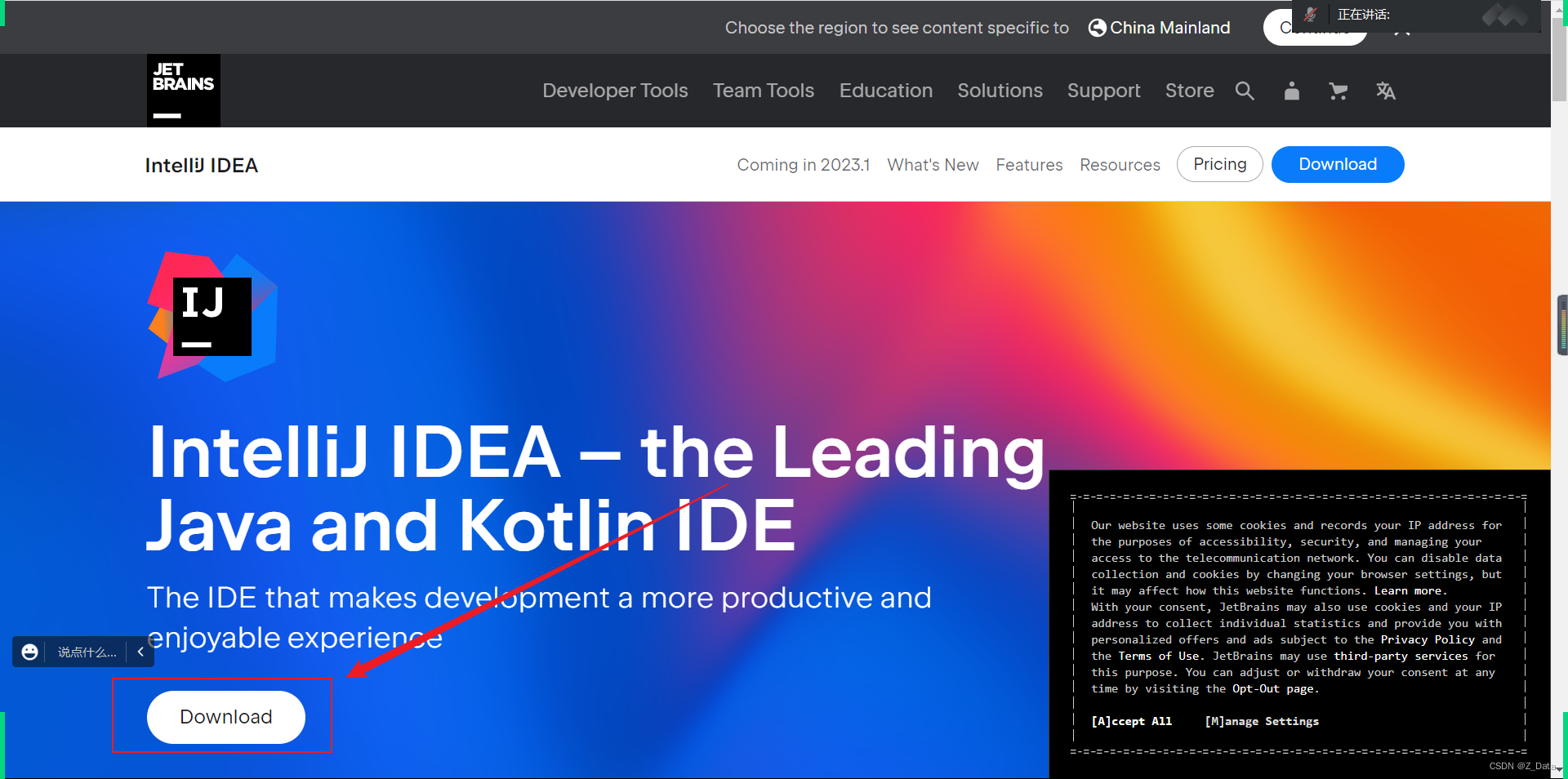Screen dimensions: 1568x779
Task: Open the account profile icon
Action: point(1291,91)
